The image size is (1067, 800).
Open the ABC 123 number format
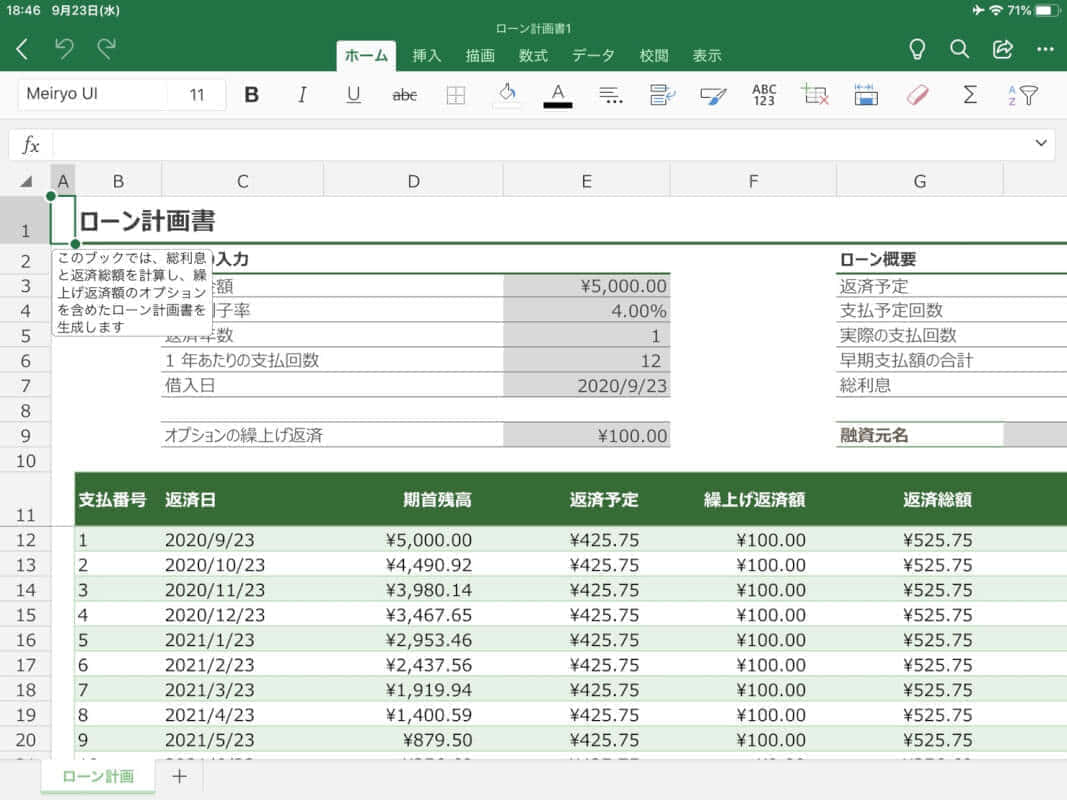(x=764, y=95)
